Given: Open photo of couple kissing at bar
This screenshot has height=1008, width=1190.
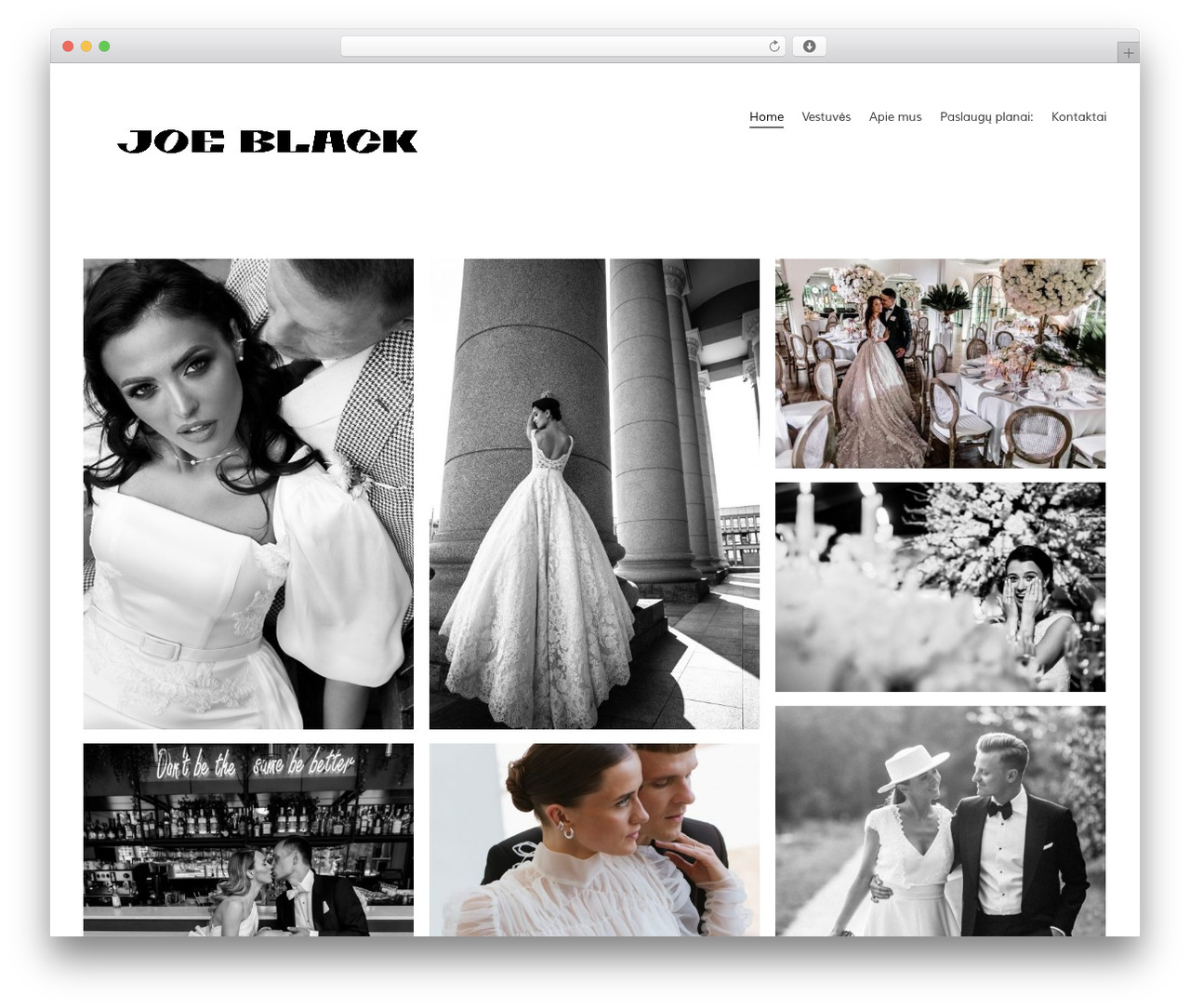Looking at the screenshot, I should pyautogui.click(x=248, y=840).
